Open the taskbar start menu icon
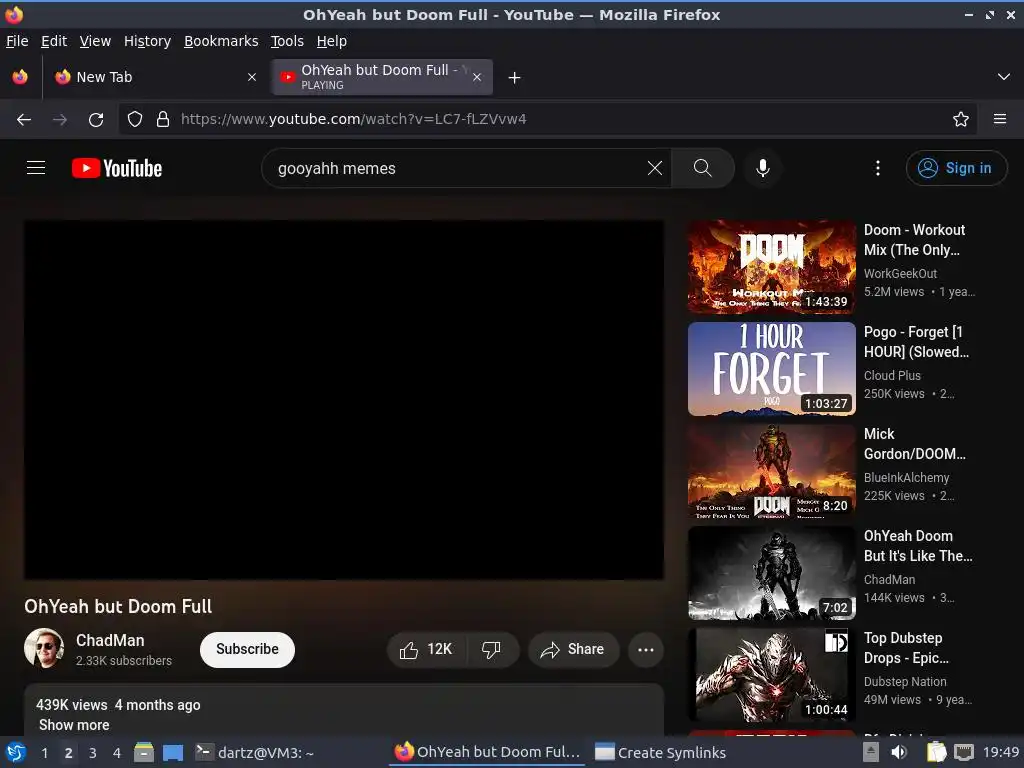 16,752
